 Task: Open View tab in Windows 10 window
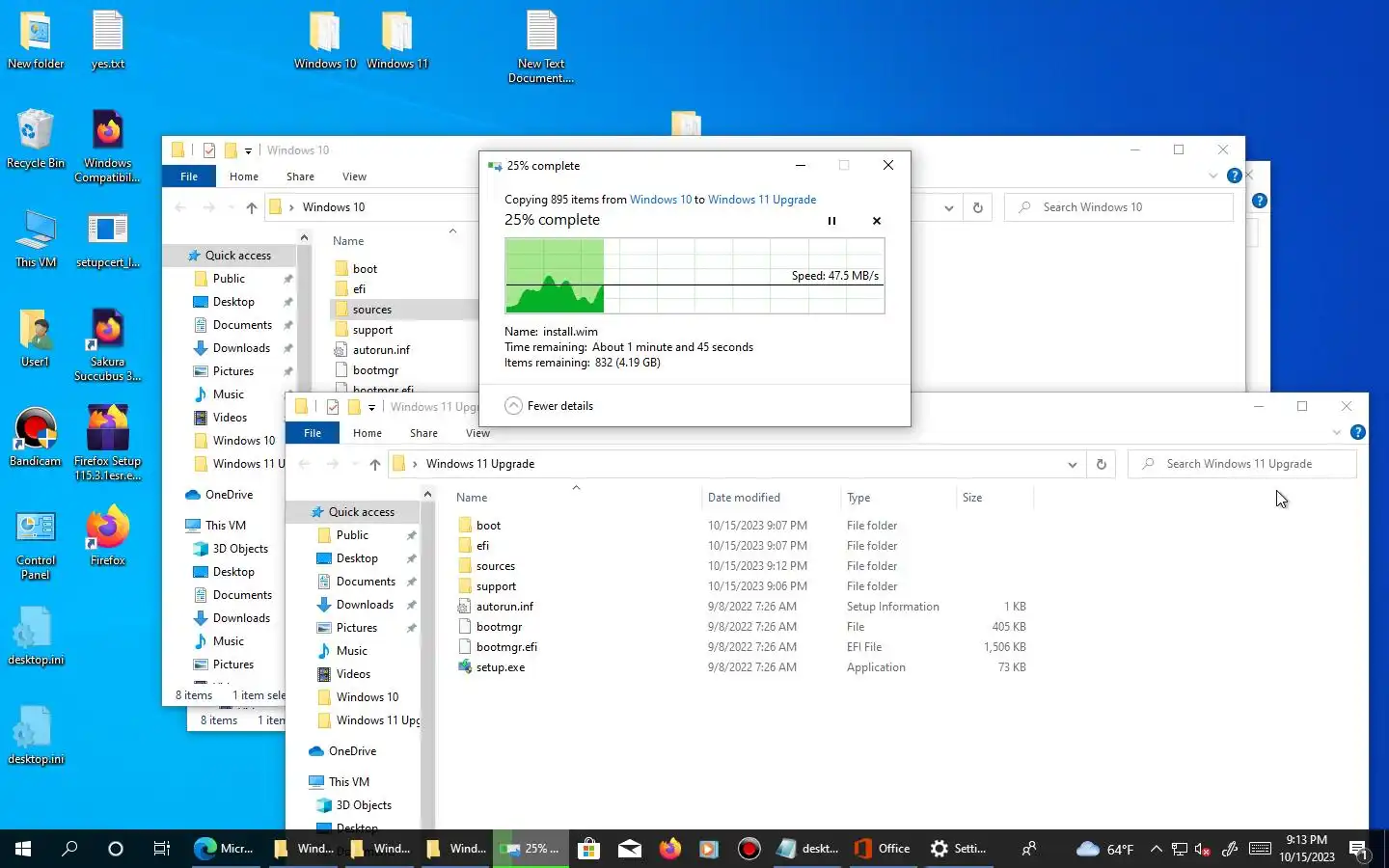(354, 176)
